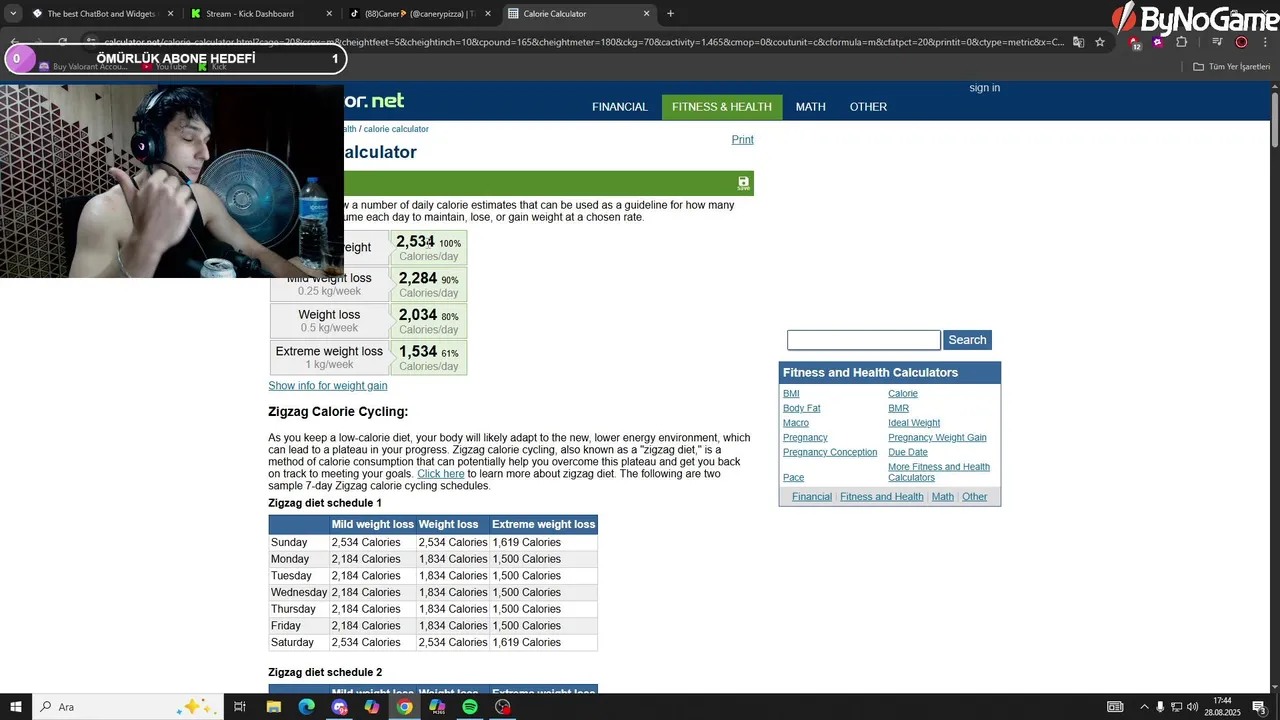1280x720 pixels.
Task: Open File Explorer from the taskbar
Action: 273,707
